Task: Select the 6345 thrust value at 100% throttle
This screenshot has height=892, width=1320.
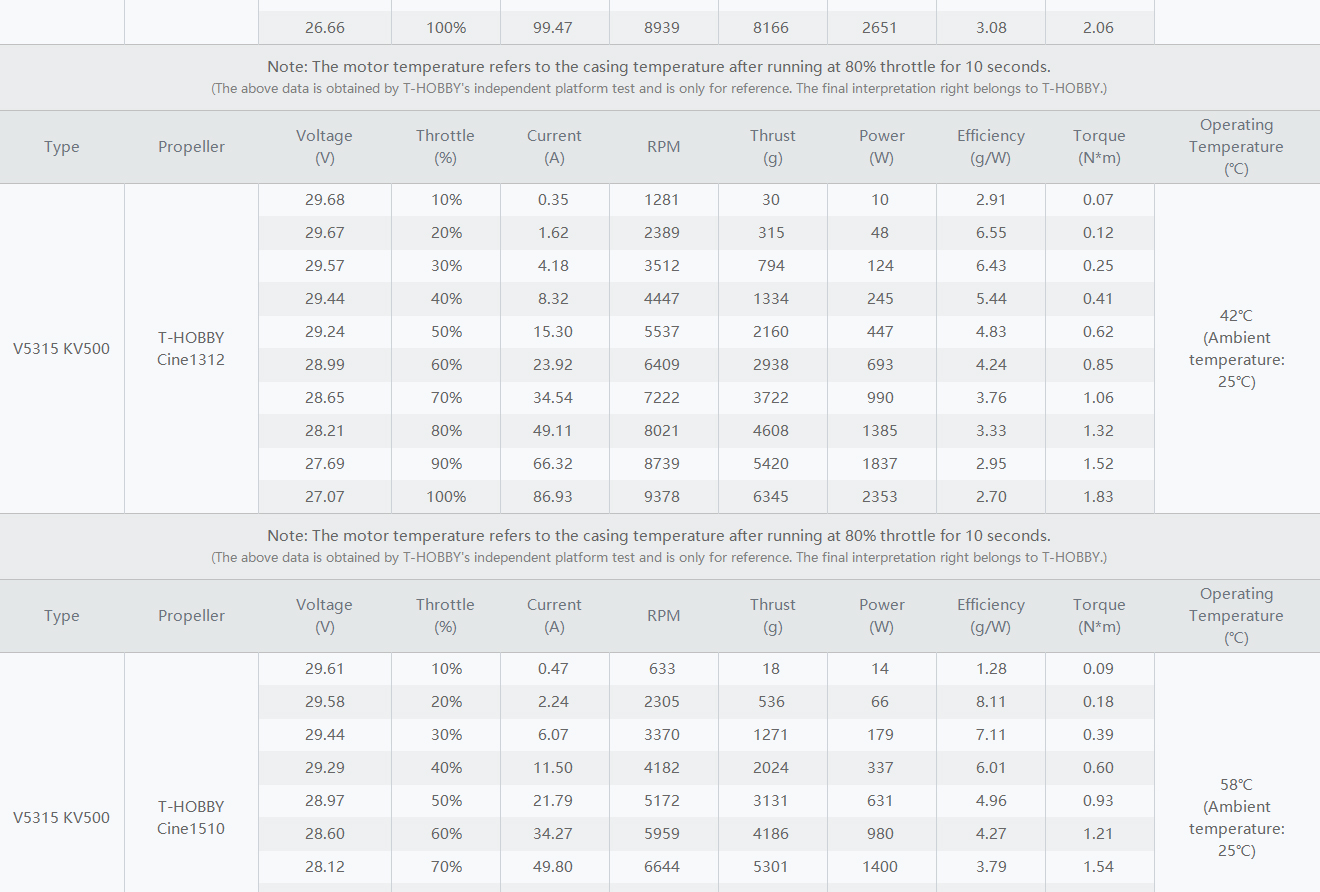Action: pyautogui.click(x=771, y=497)
